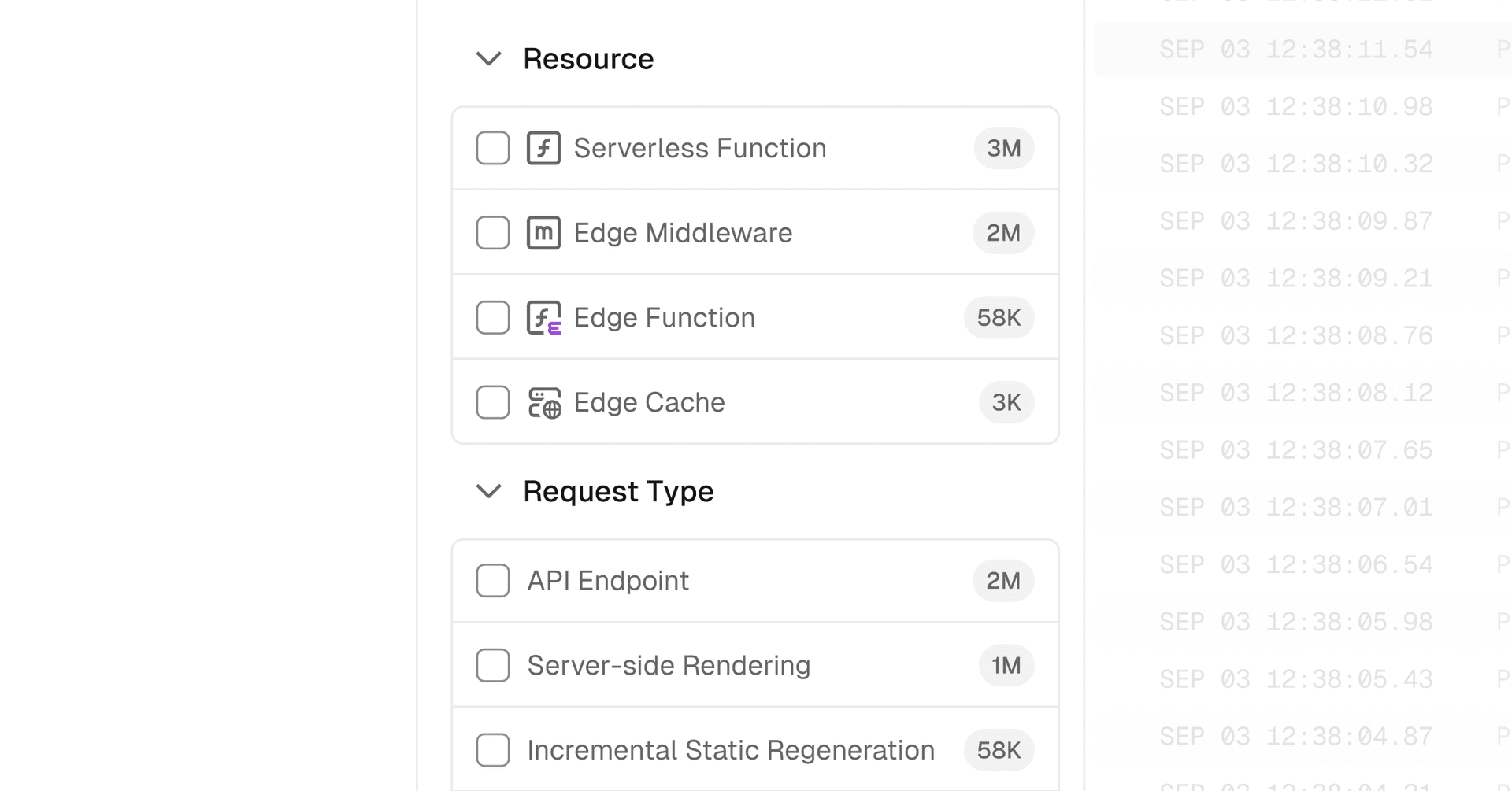Check the Serverless Function checkbox

[493, 148]
